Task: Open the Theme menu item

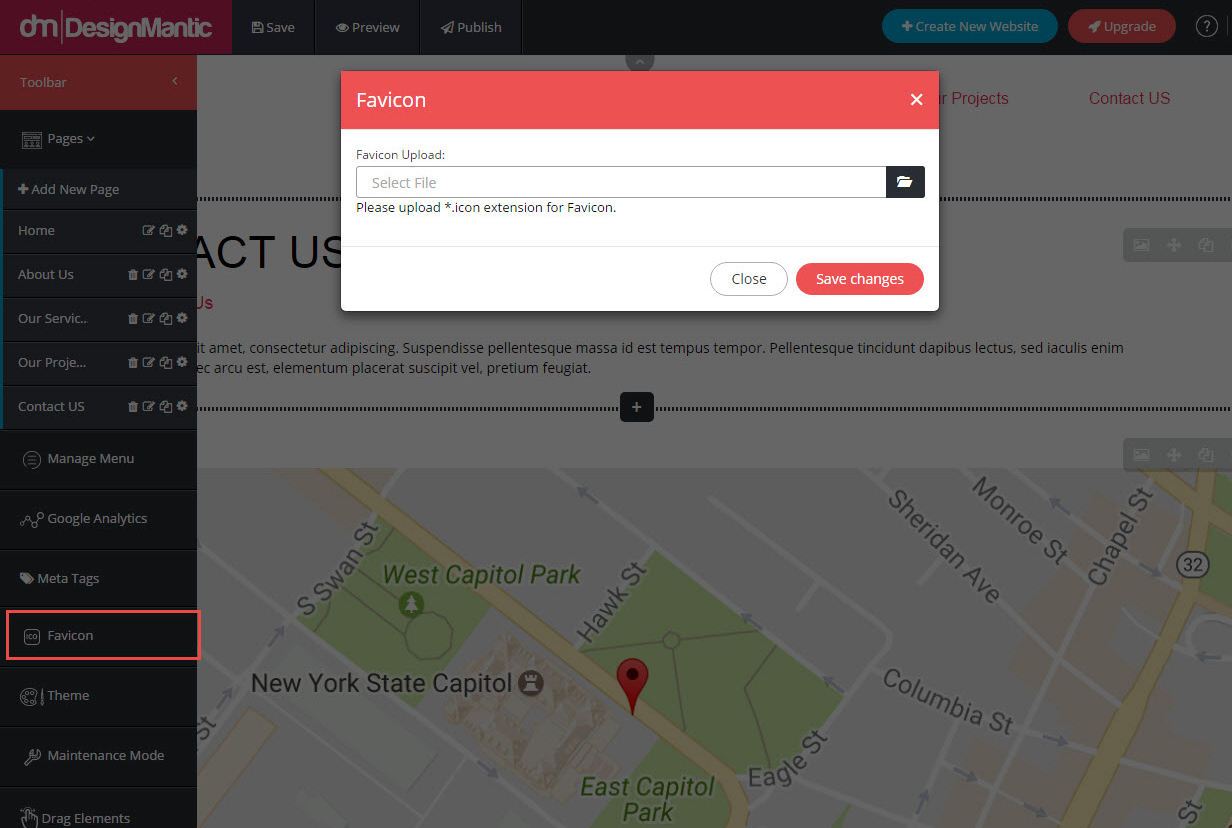Action: click(68, 696)
